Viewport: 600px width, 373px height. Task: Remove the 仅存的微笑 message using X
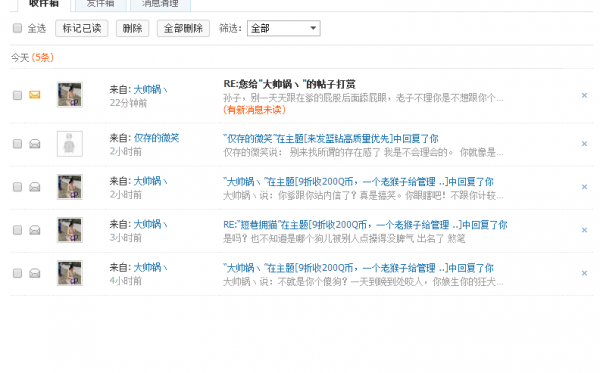[584, 144]
